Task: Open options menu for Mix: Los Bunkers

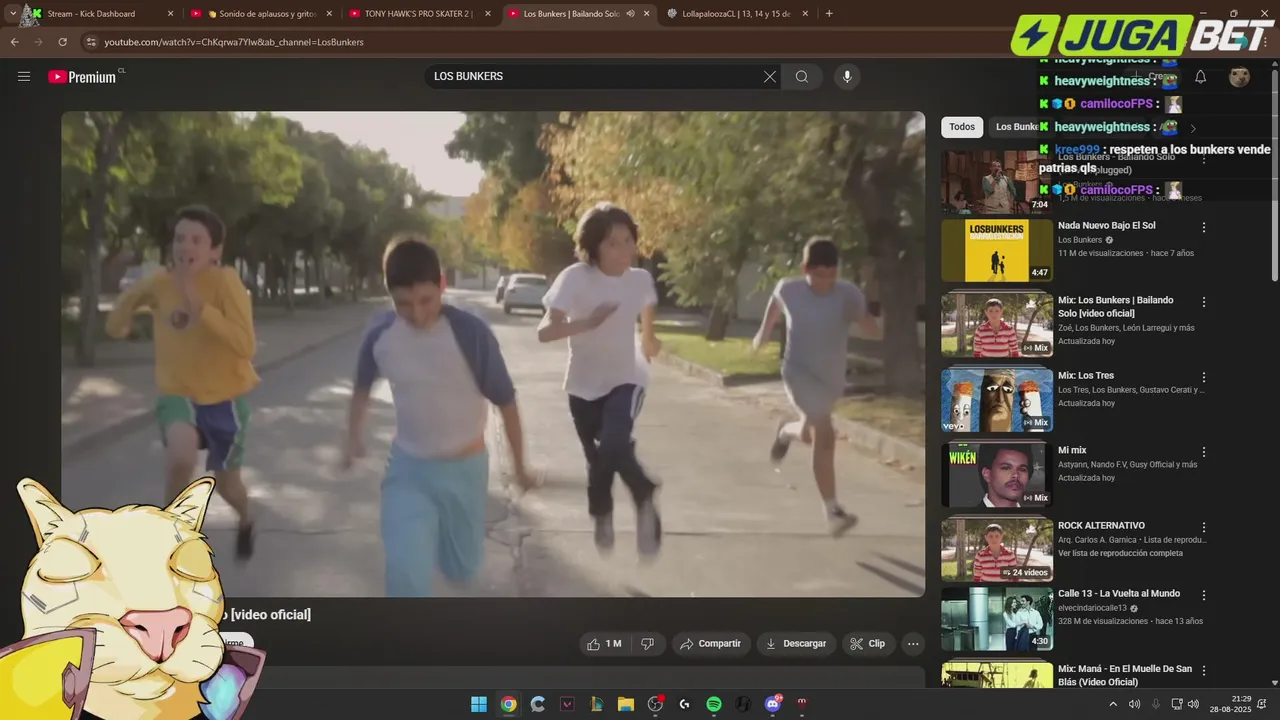Action: (x=1204, y=302)
